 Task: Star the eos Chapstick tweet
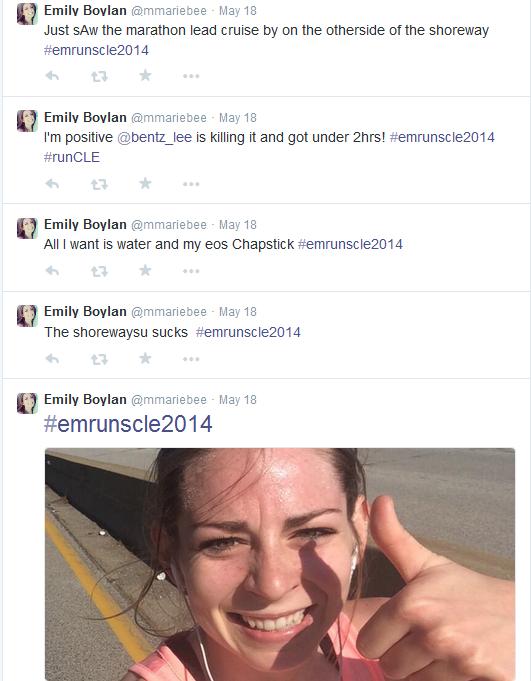tap(145, 271)
